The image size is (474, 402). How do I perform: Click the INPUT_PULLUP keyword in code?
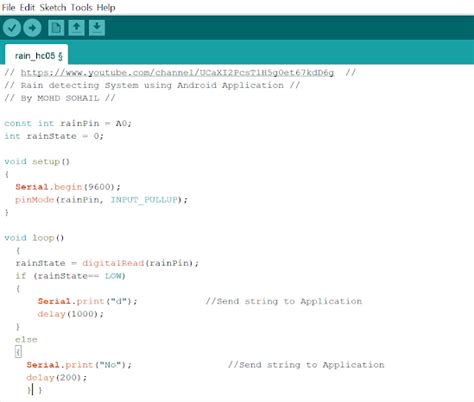pyautogui.click(x=144, y=200)
